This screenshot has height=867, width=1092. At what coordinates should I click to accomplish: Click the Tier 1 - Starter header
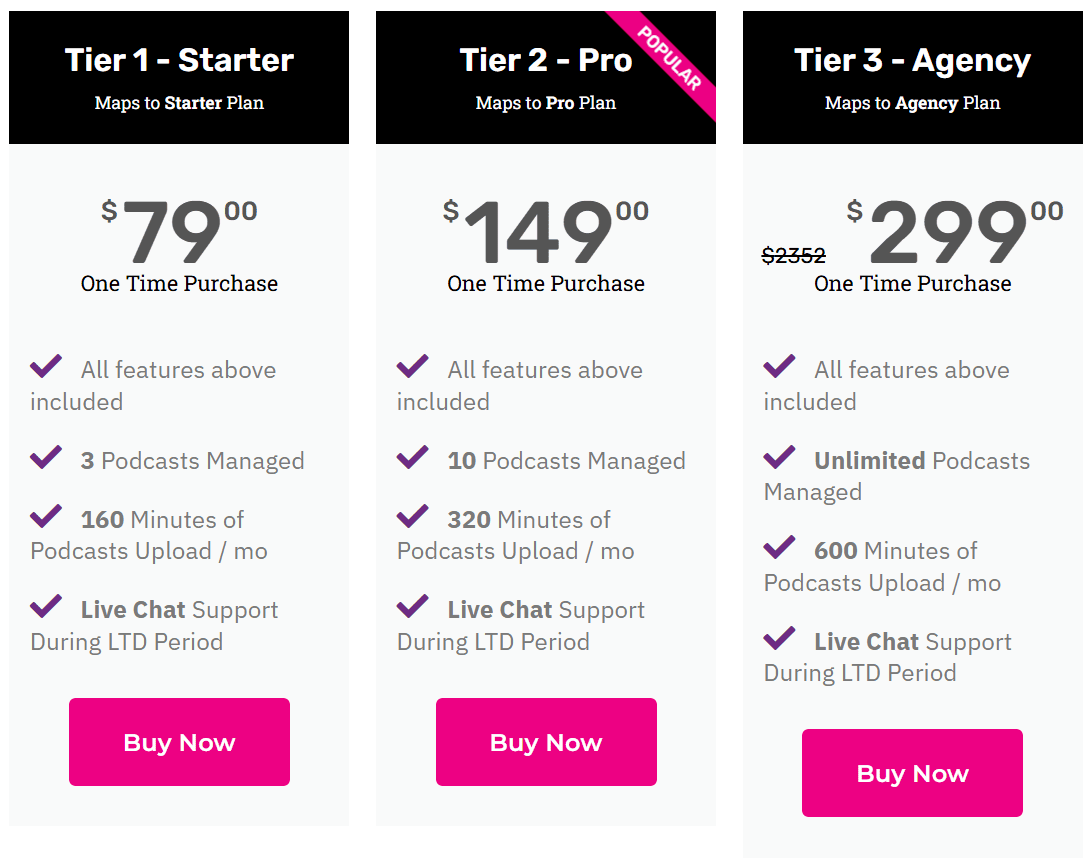(x=179, y=61)
